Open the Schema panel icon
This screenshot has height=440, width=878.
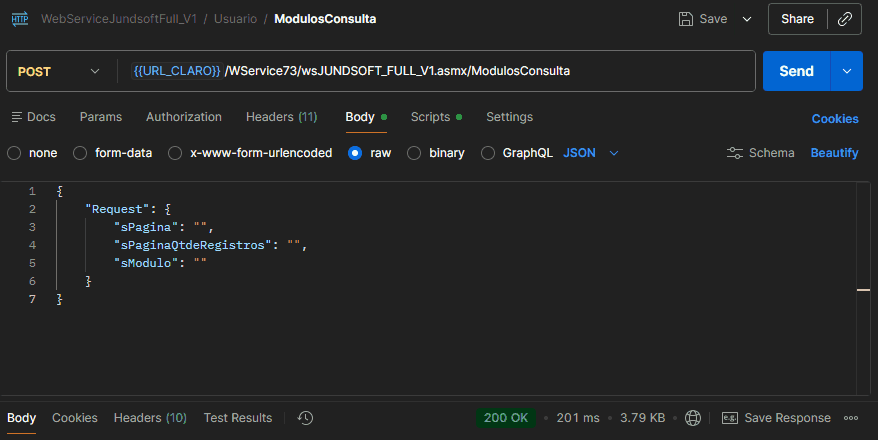[735, 153]
